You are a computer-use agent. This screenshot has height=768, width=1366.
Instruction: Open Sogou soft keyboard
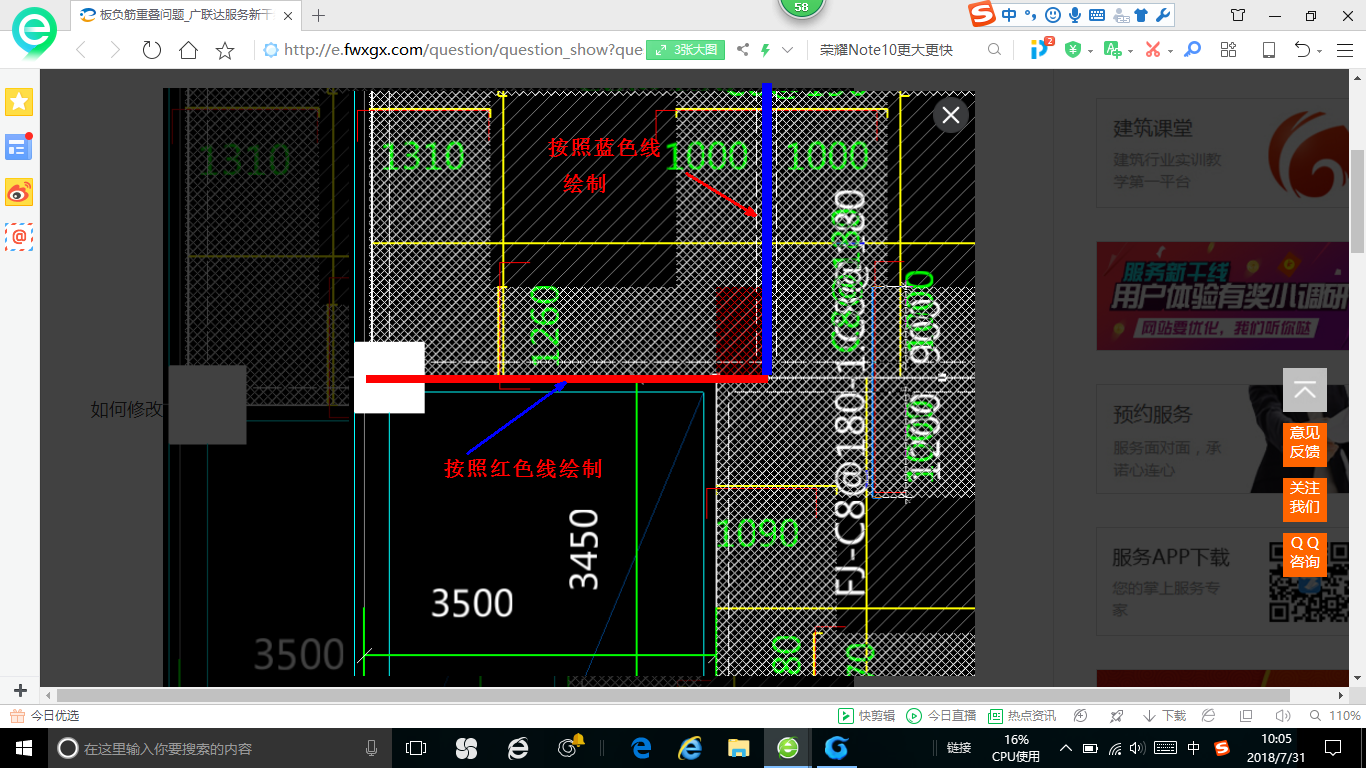click(1096, 15)
